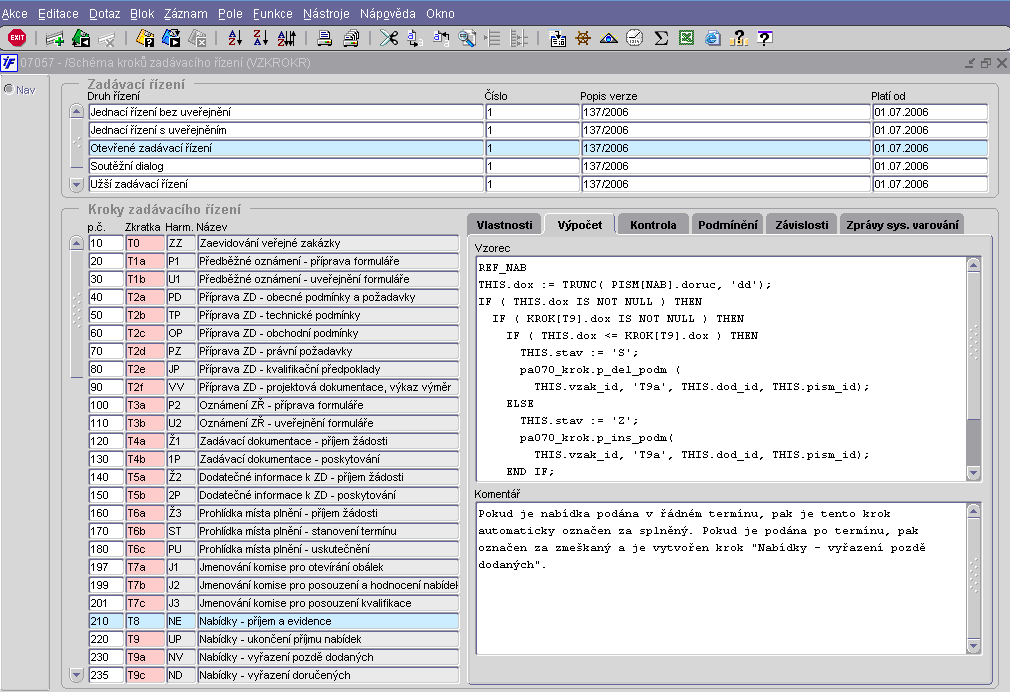The width and height of the screenshot is (1010, 692).
Task: Click the insert record icon with green plus
Action: click(55, 38)
